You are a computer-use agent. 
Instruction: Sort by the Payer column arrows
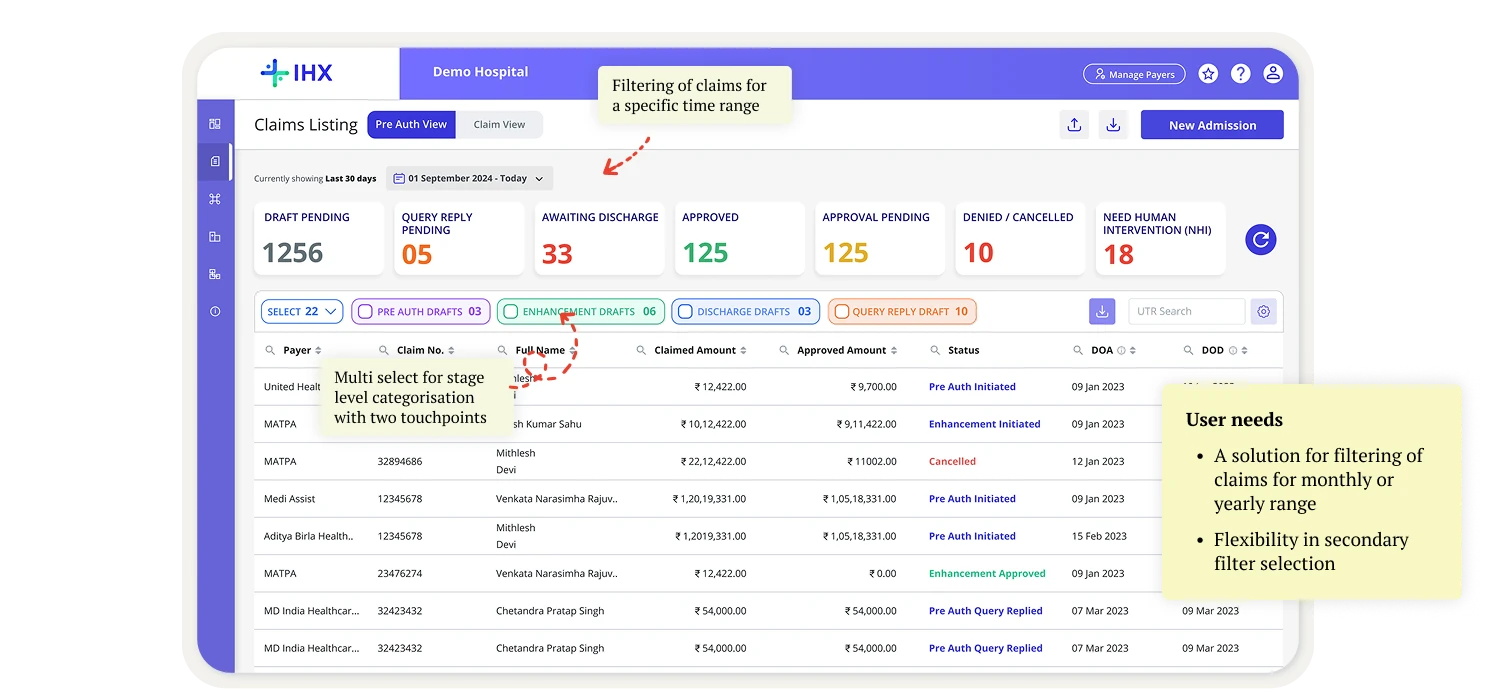tap(318, 351)
